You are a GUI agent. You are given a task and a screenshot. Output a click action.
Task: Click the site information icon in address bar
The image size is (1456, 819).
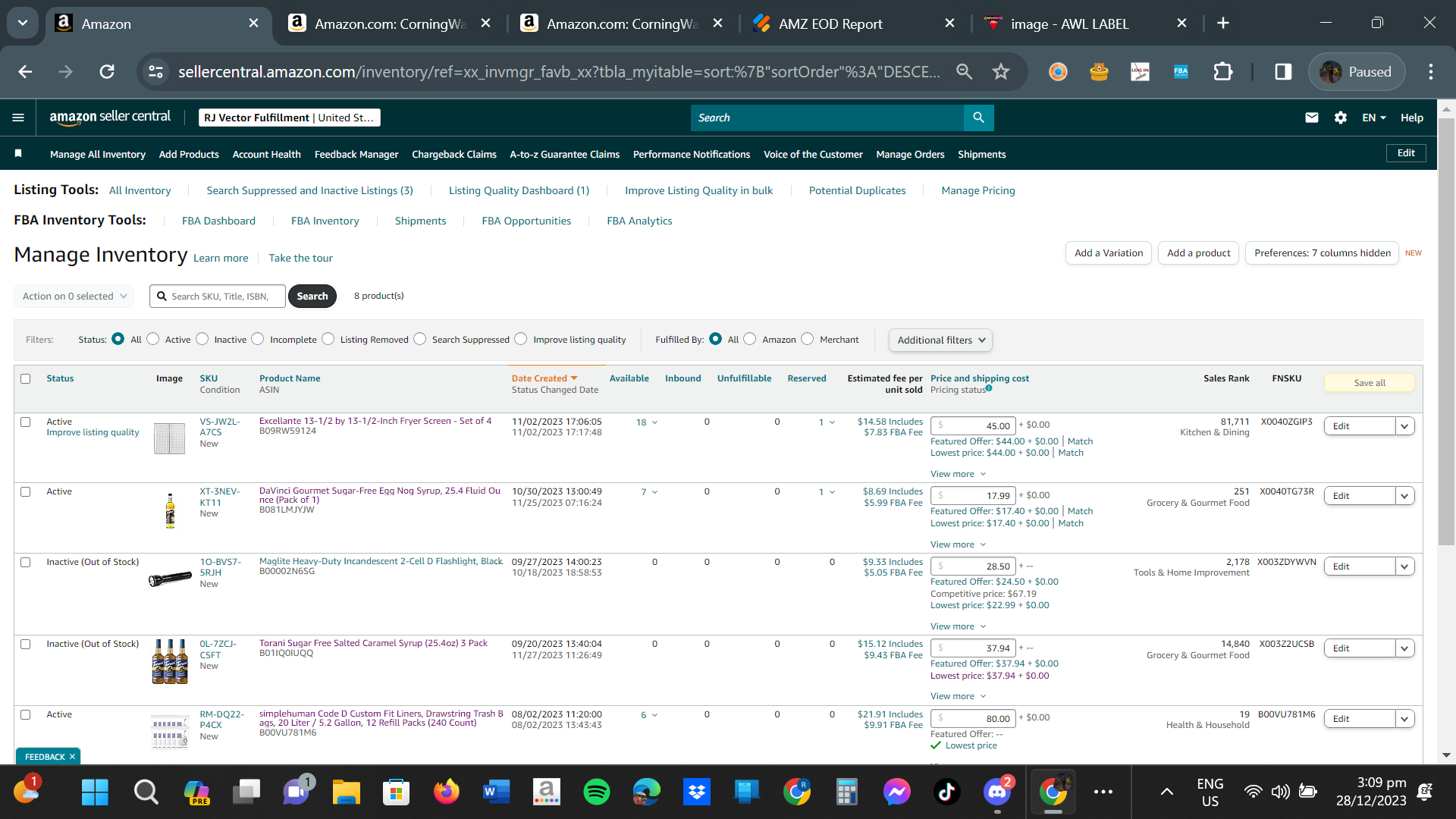coord(155,72)
